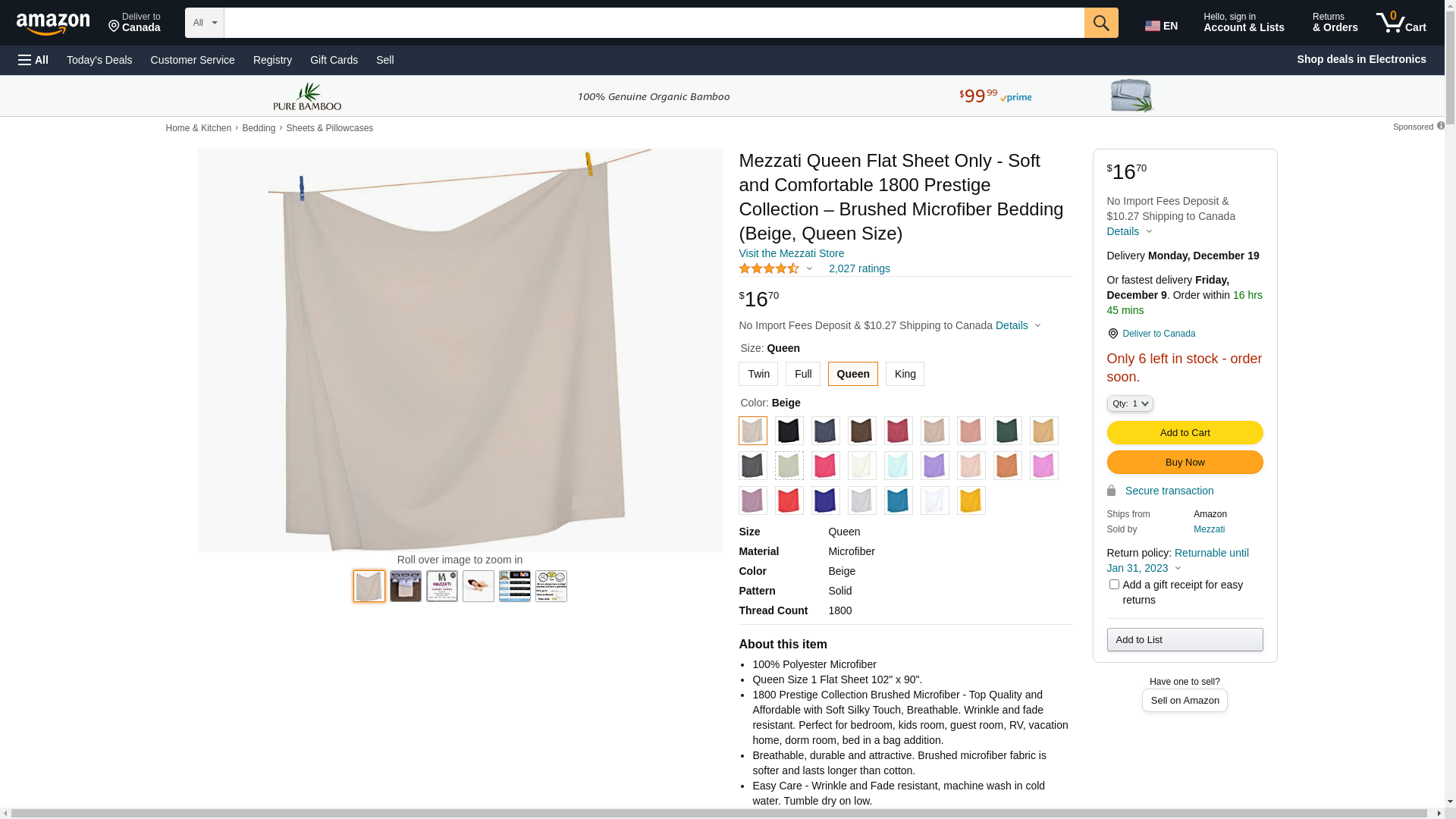Open the shopping cart icon
This screenshot has width=1456, height=819.
coord(1401,23)
